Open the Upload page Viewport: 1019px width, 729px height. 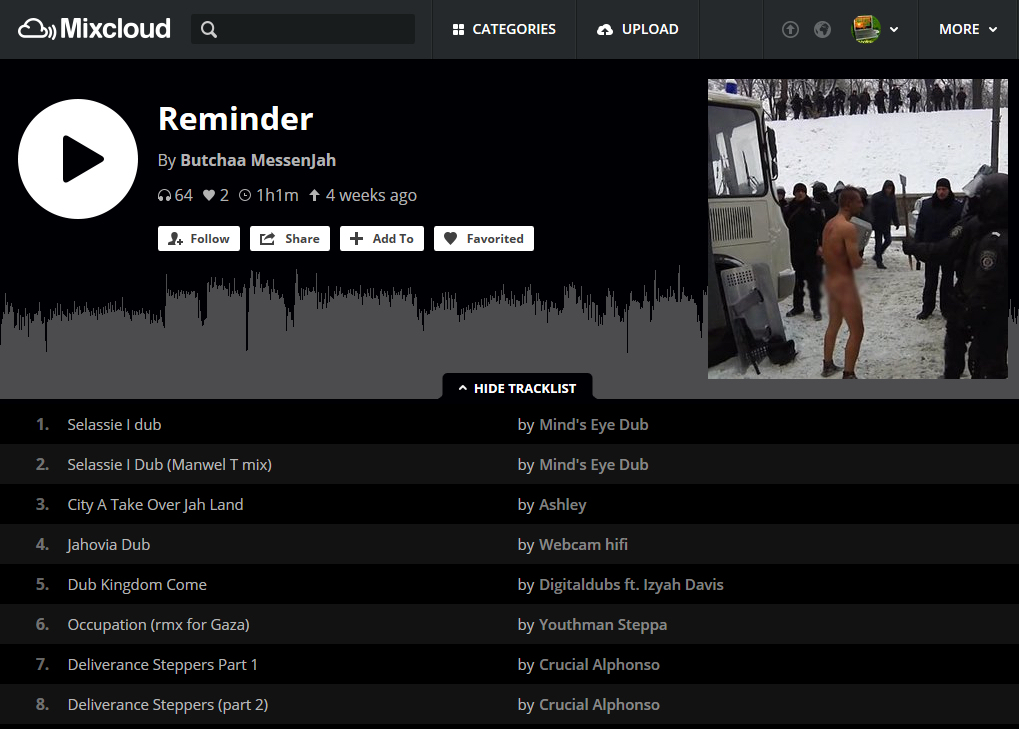point(638,29)
